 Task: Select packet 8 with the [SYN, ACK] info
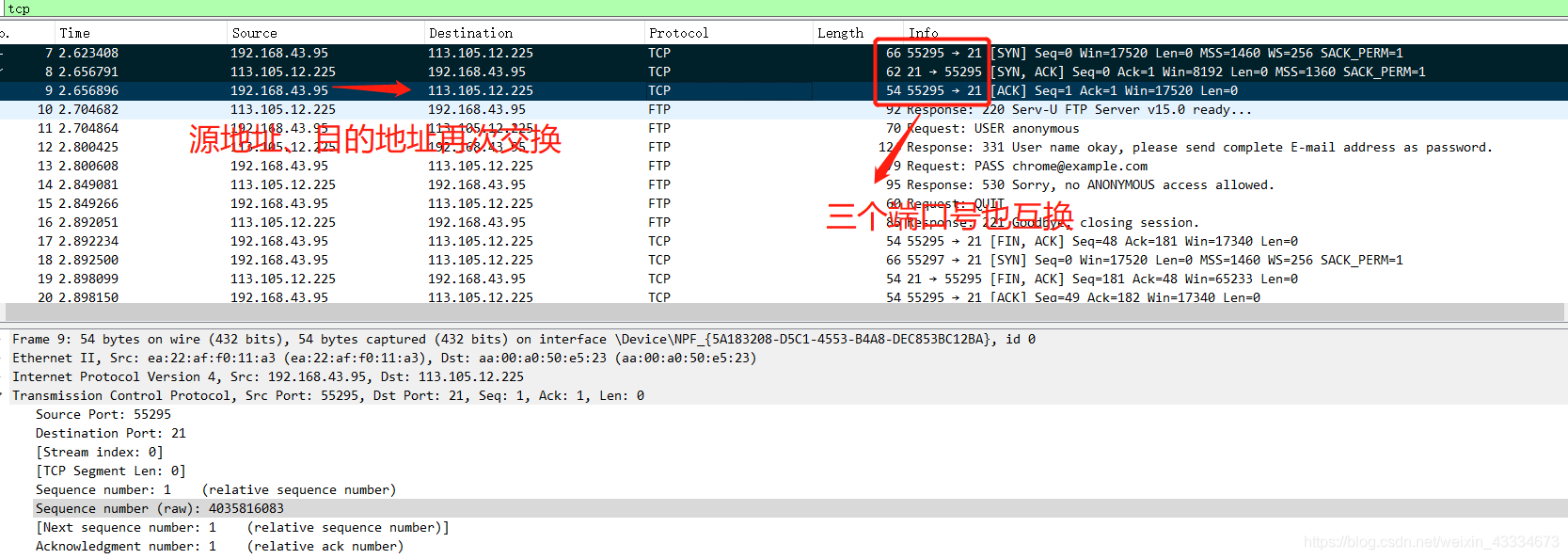click(784, 72)
